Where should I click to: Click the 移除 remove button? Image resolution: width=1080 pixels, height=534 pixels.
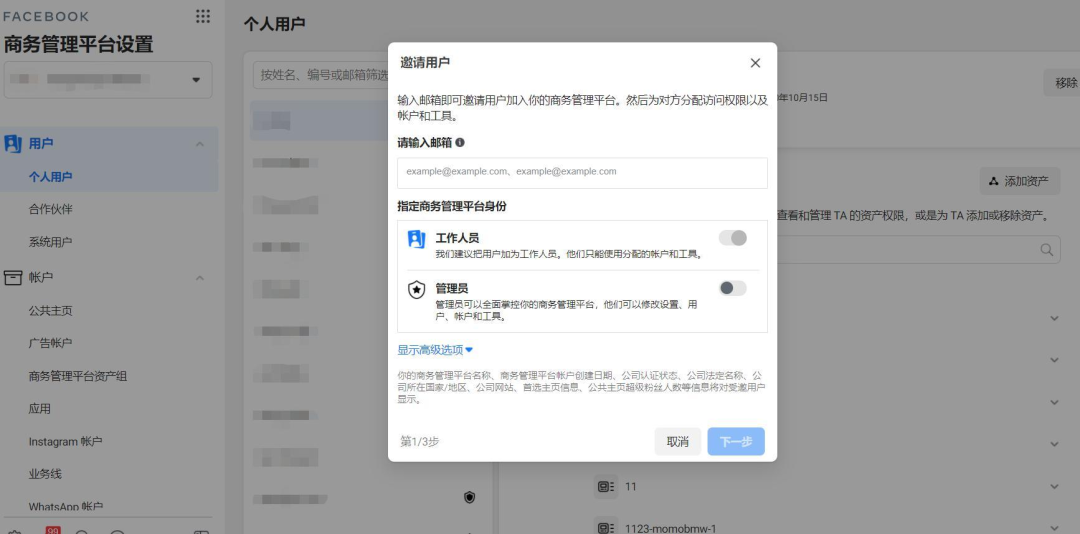click(x=1062, y=83)
